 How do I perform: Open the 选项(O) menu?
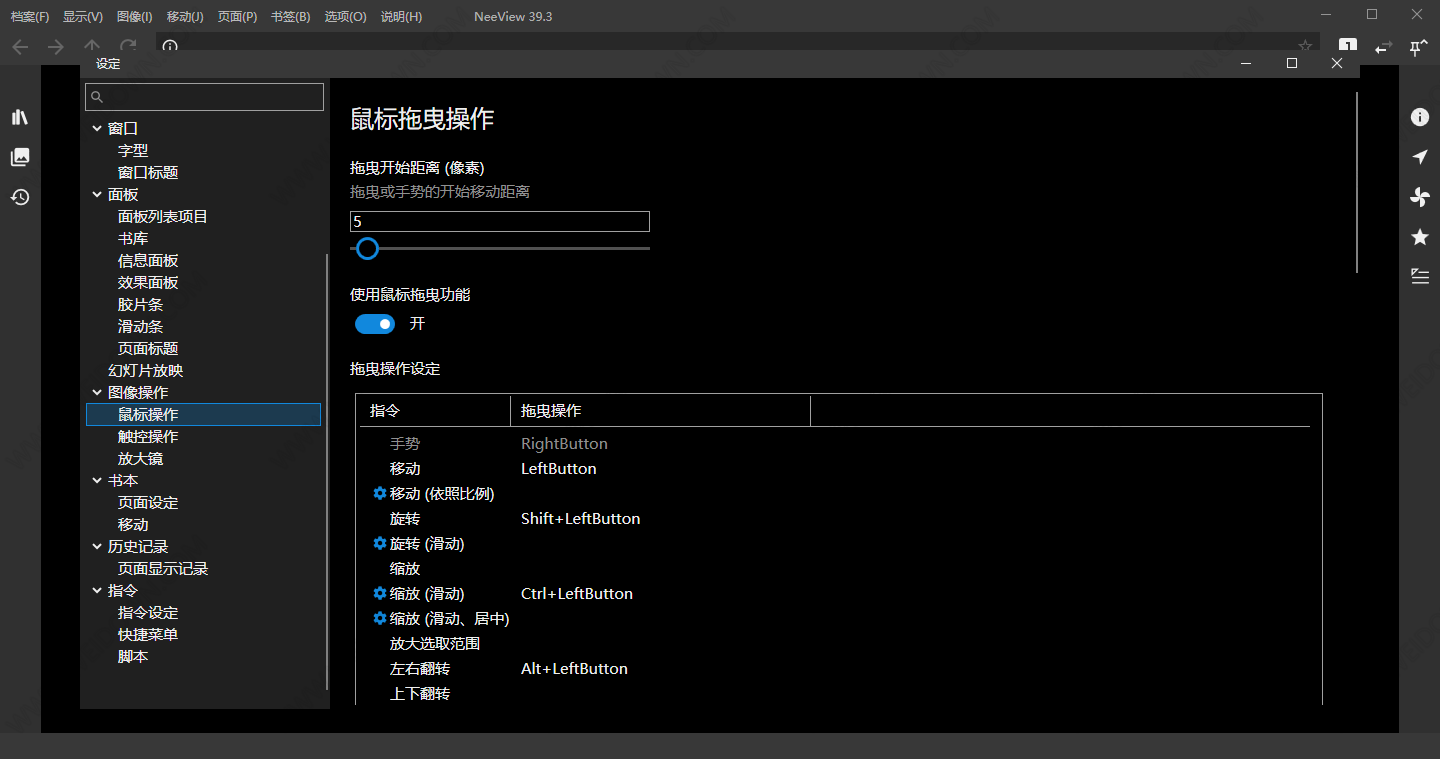(346, 17)
